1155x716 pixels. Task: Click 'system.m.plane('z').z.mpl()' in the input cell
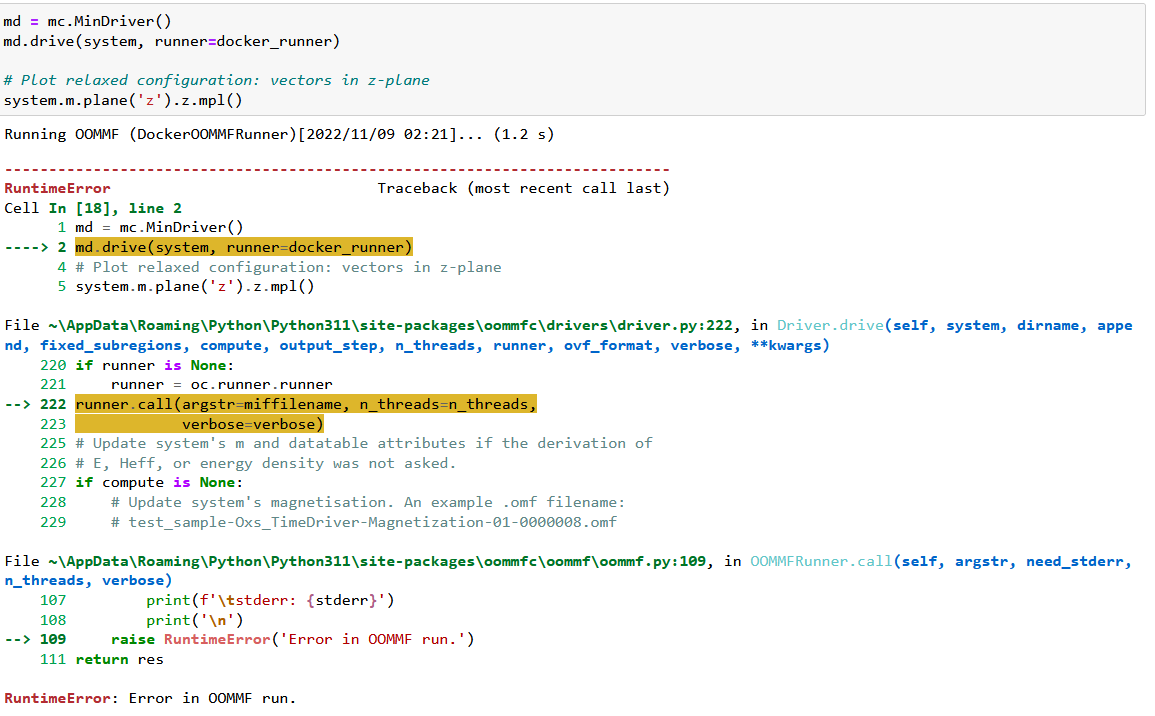[x=123, y=100]
